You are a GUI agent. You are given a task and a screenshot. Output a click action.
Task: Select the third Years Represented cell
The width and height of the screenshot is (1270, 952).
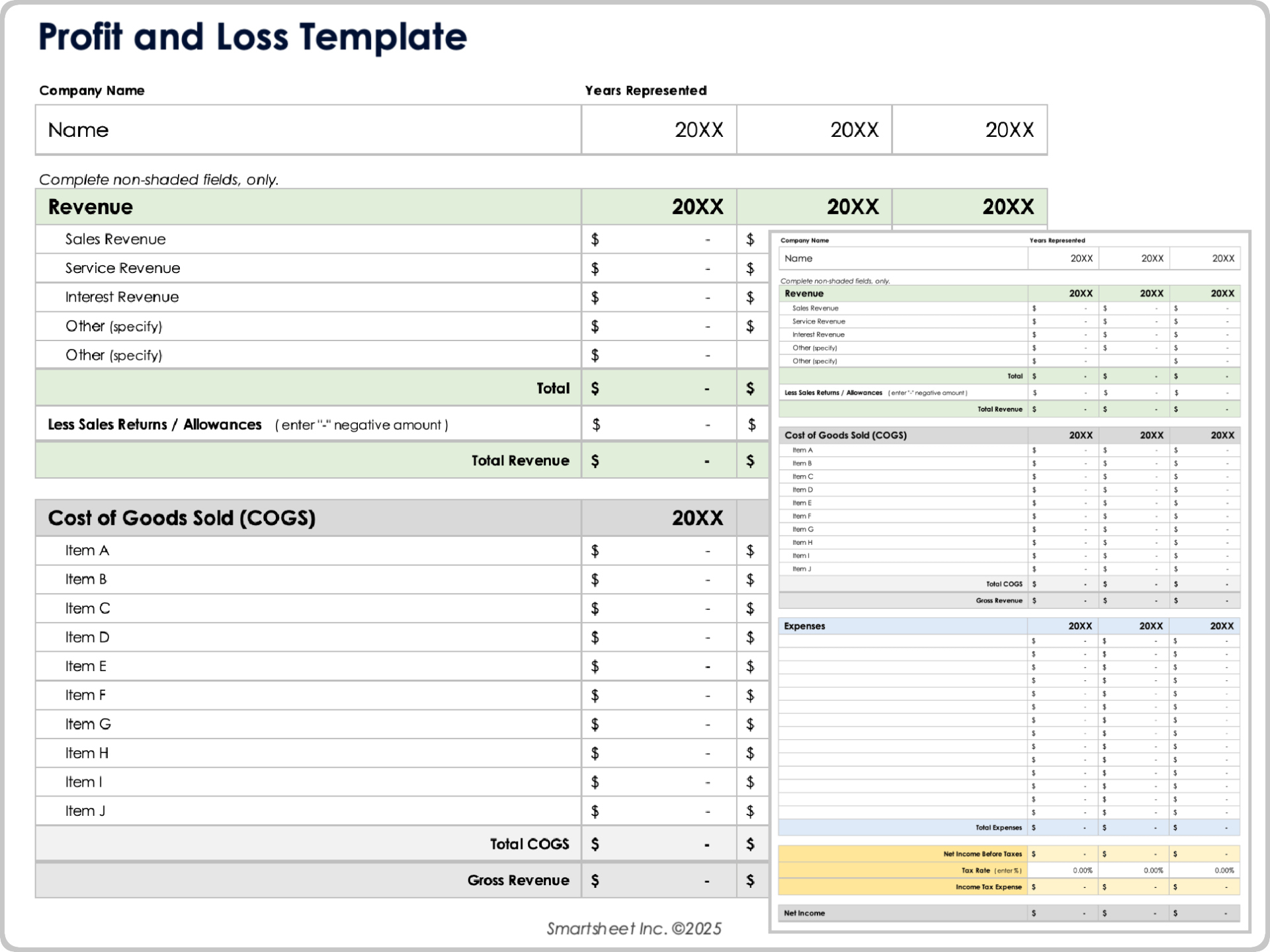pos(970,130)
